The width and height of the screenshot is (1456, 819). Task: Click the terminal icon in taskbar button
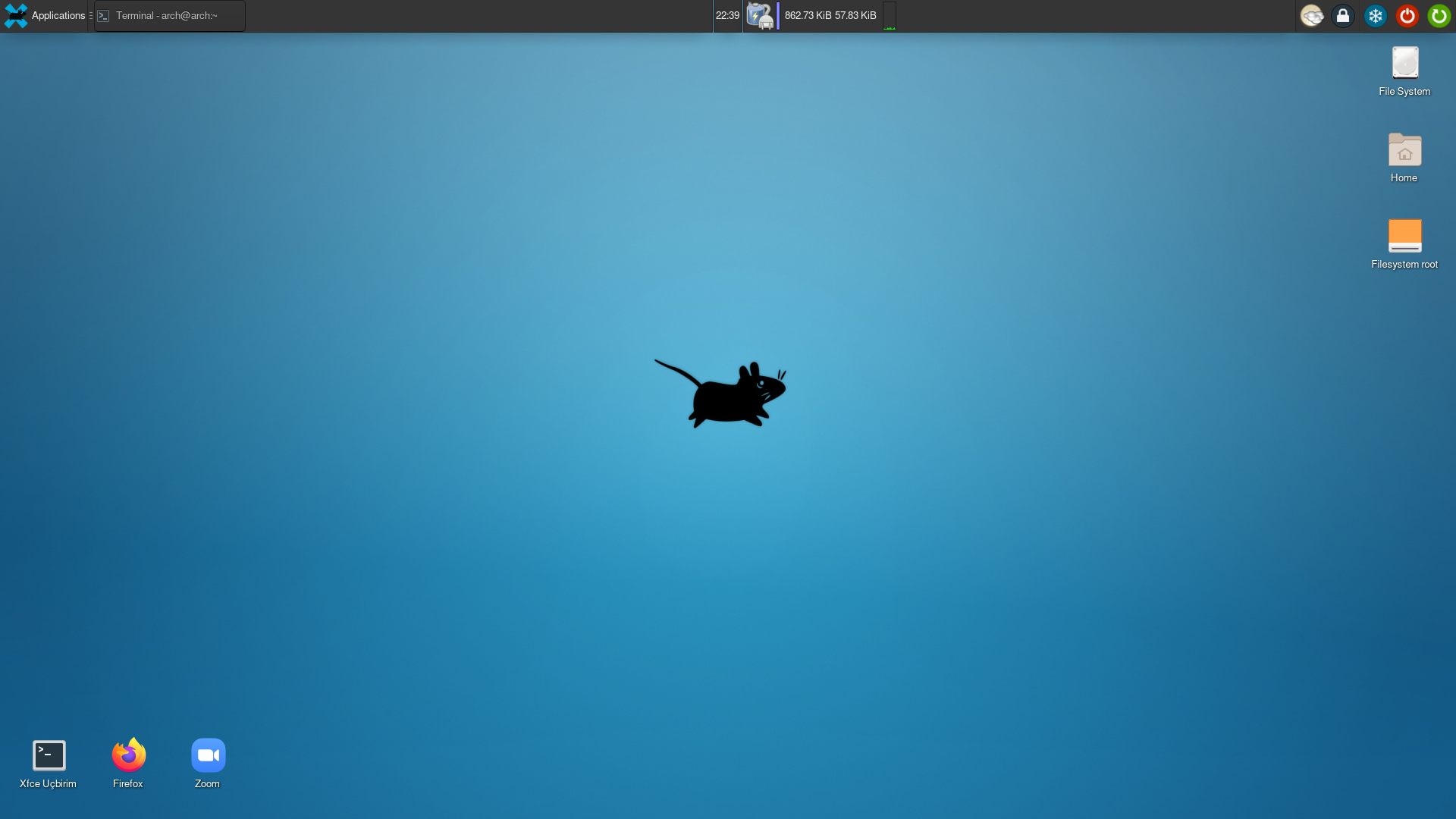[103, 16]
